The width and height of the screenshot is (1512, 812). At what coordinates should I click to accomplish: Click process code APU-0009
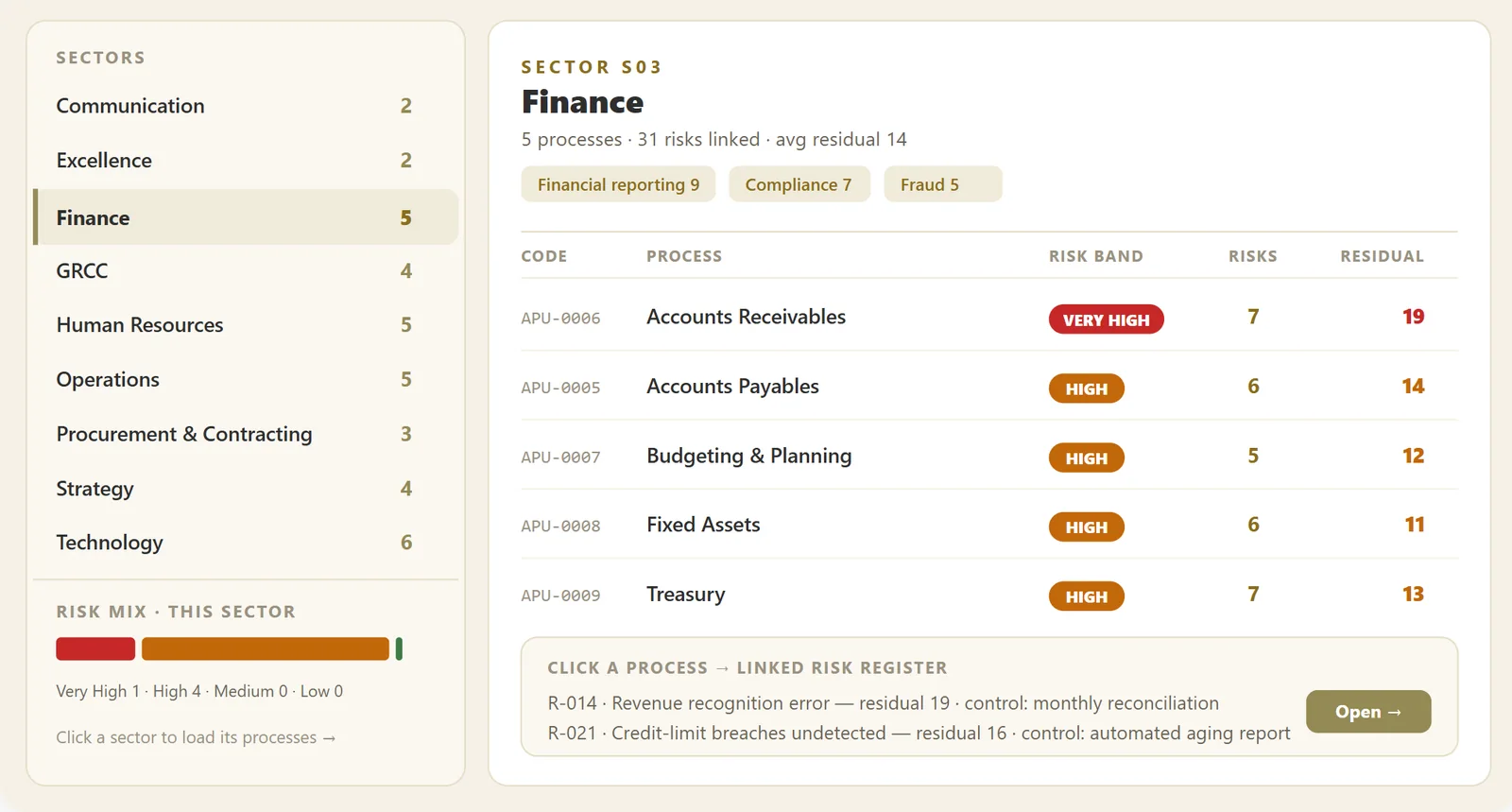pyautogui.click(x=560, y=596)
